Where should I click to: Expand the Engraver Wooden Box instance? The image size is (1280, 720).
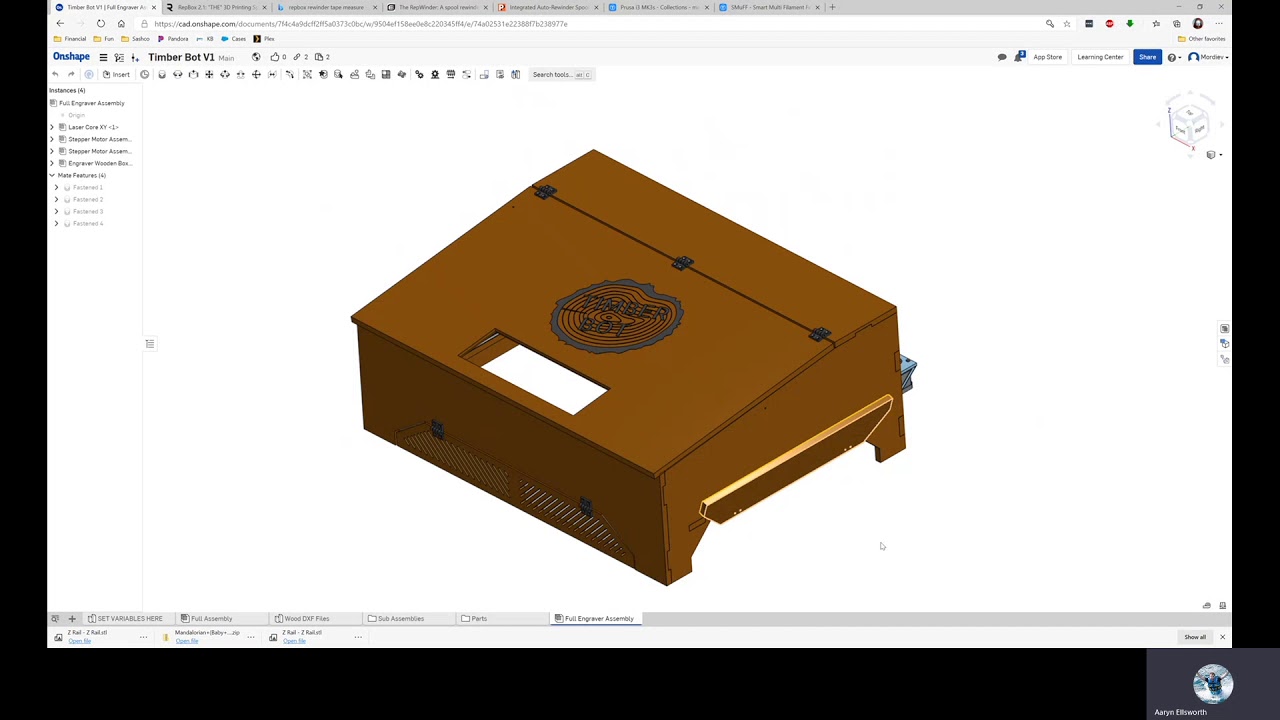52,163
